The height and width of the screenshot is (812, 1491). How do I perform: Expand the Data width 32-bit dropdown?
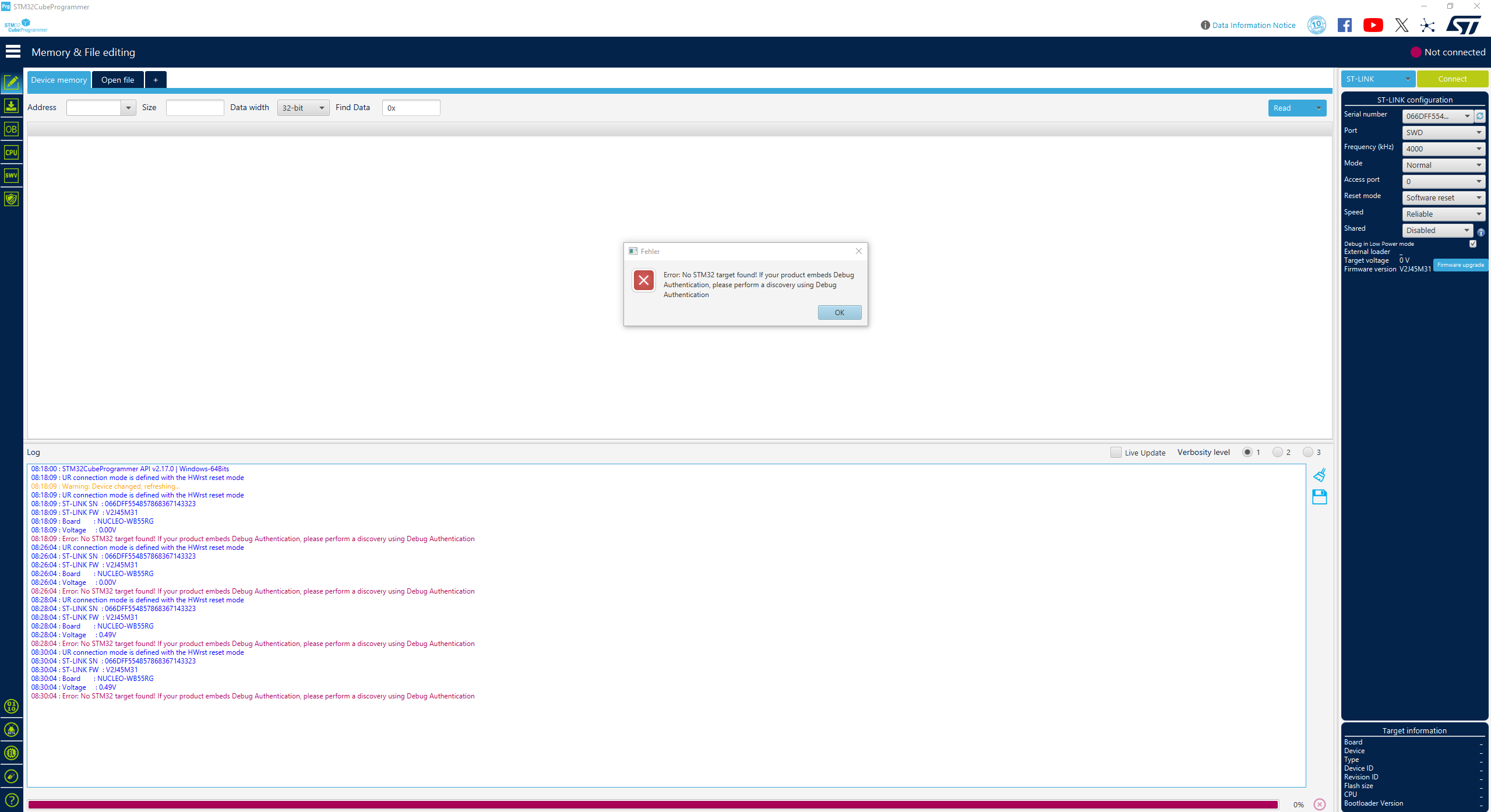coord(303,108)
